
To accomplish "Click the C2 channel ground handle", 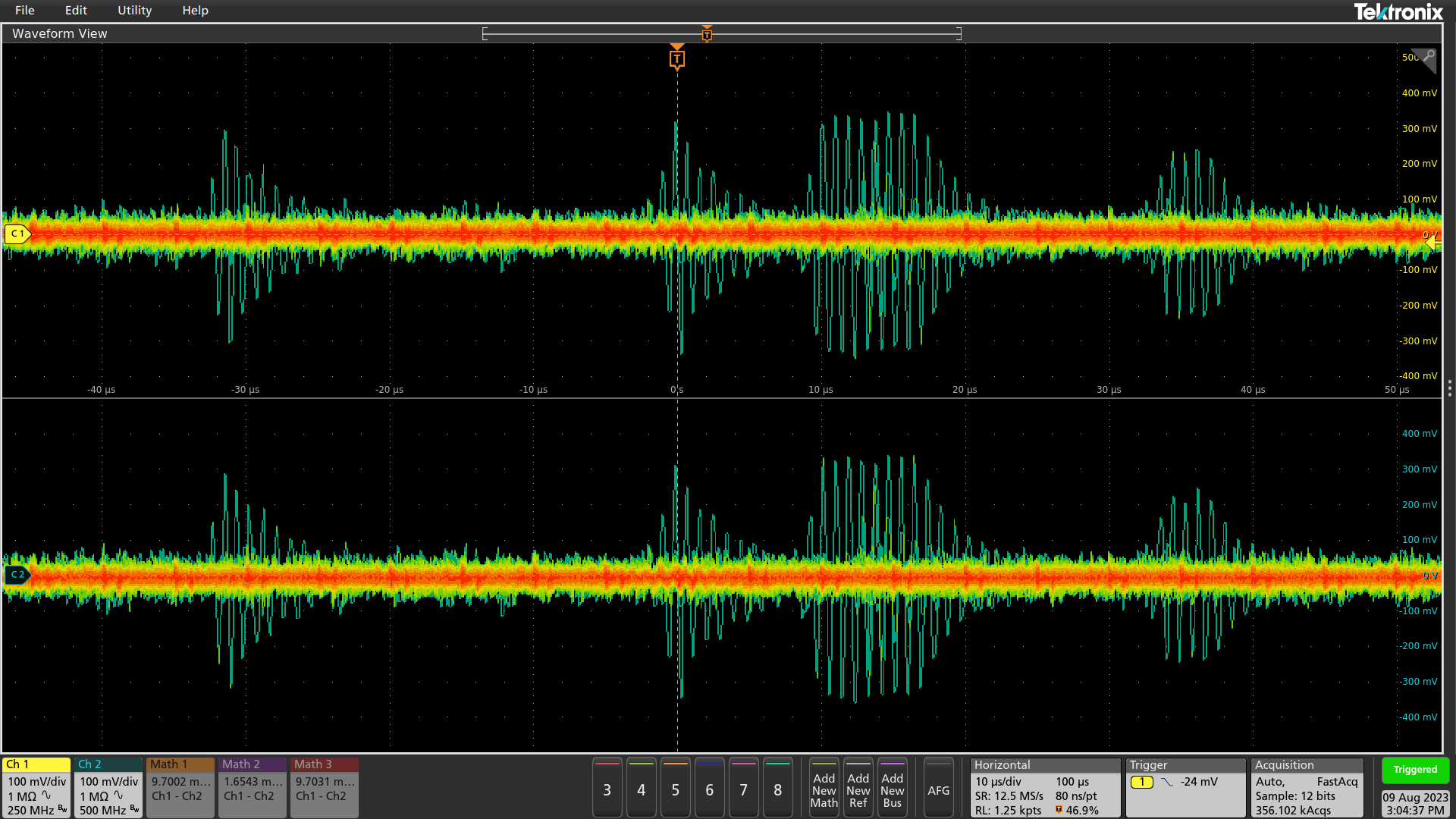I will (x=17, y=575).
